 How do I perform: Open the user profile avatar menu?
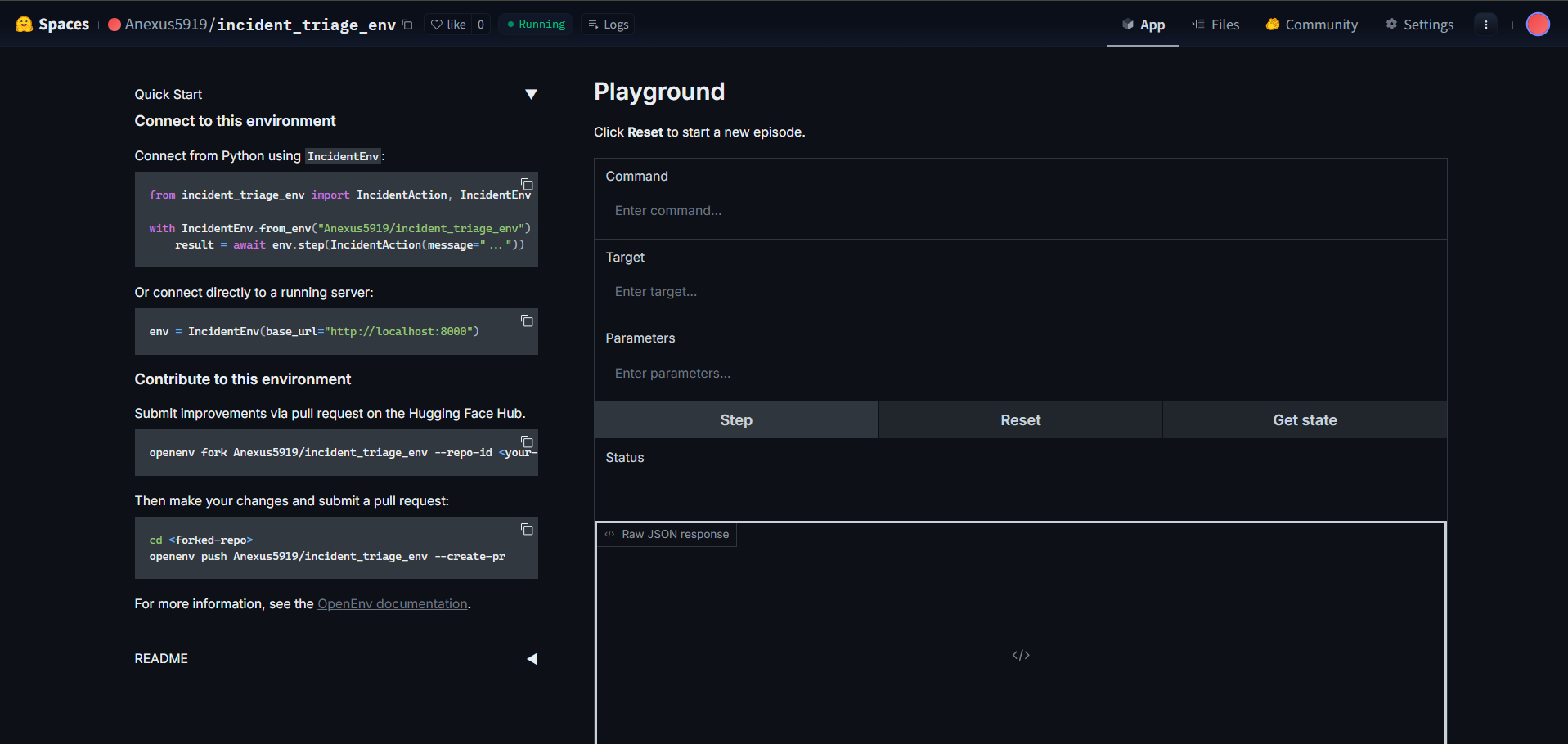click(x=1538, y=25)
